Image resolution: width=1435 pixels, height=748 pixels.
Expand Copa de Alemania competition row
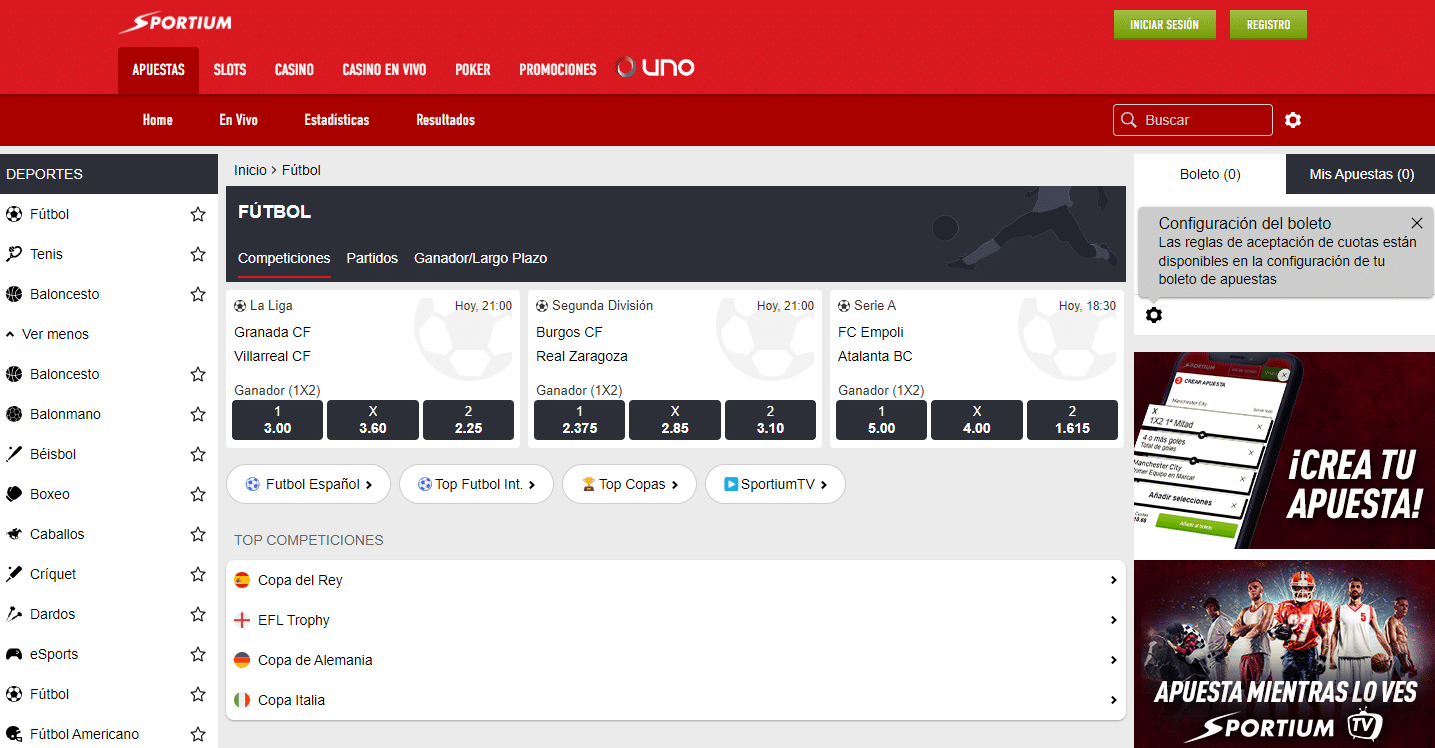[x=675, y=660]
